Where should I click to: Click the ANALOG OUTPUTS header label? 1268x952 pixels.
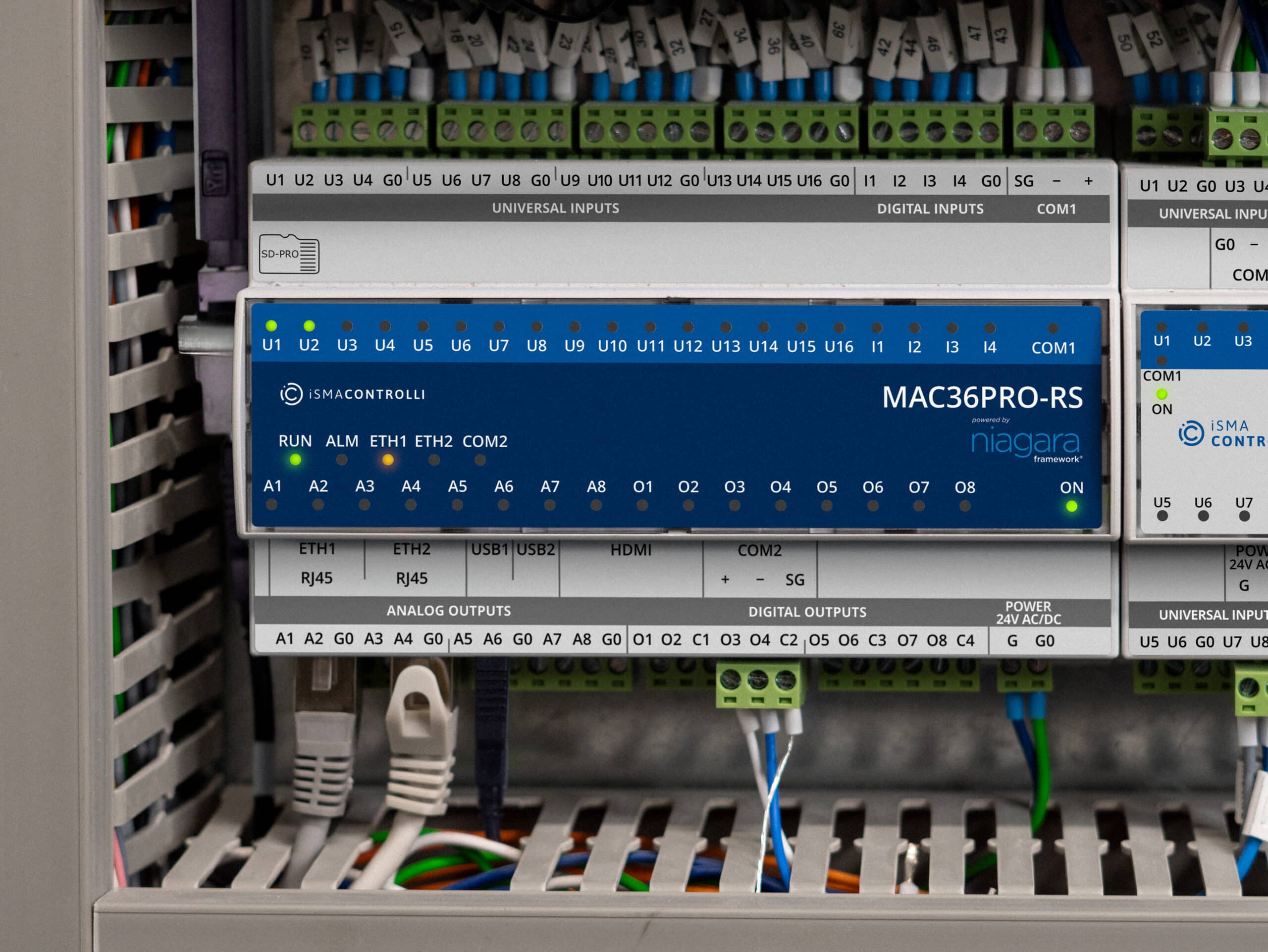click(x=448, y=611)
